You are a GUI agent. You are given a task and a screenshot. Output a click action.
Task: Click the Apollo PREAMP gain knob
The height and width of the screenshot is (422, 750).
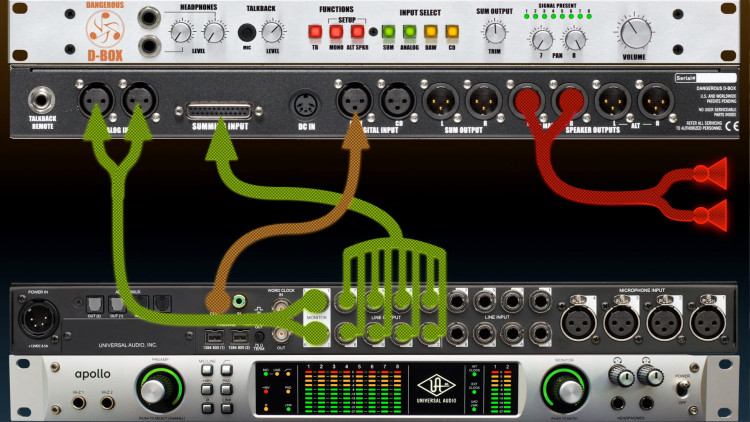click(x=159, y=388)
